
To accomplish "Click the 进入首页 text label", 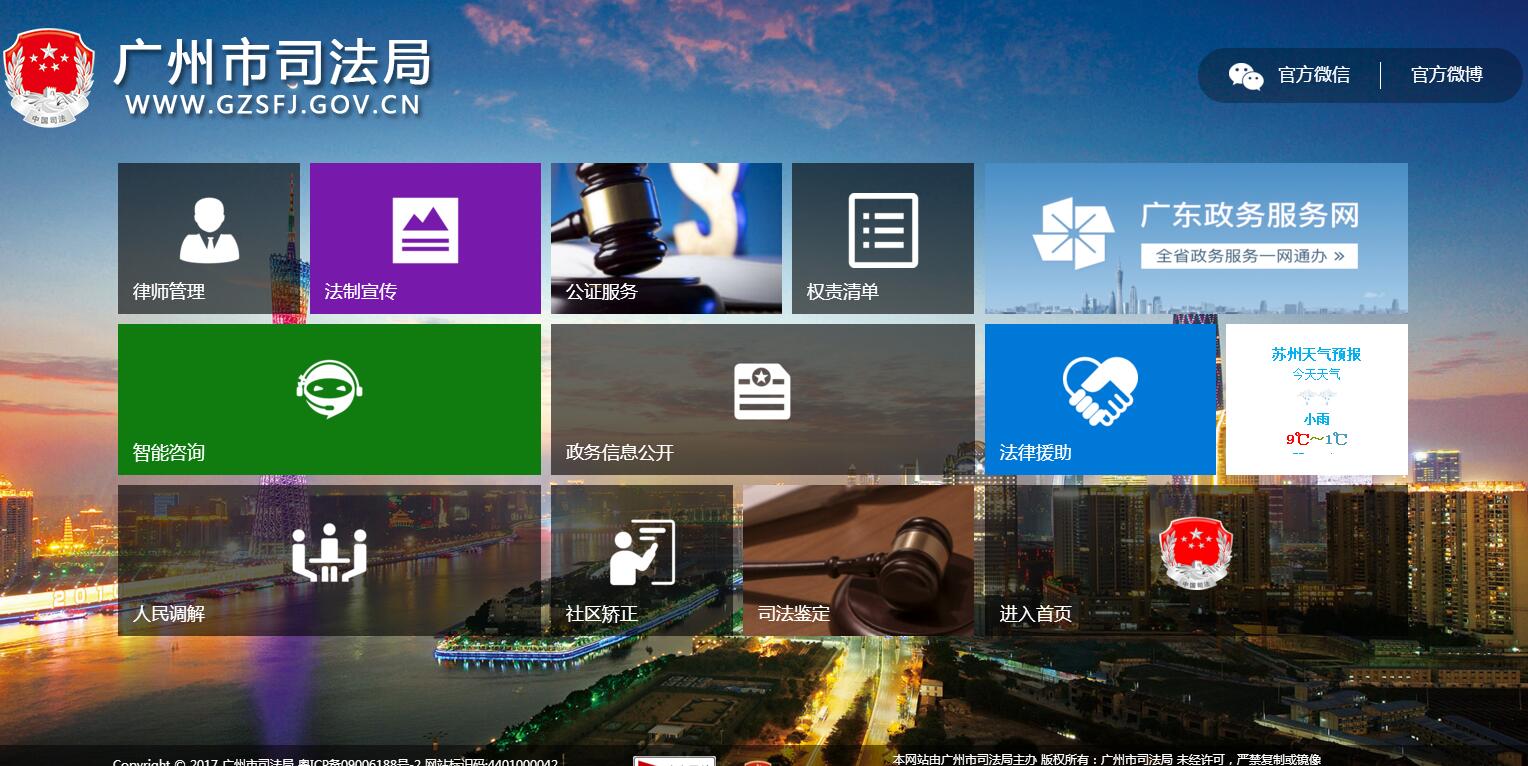I will 1035,614.
